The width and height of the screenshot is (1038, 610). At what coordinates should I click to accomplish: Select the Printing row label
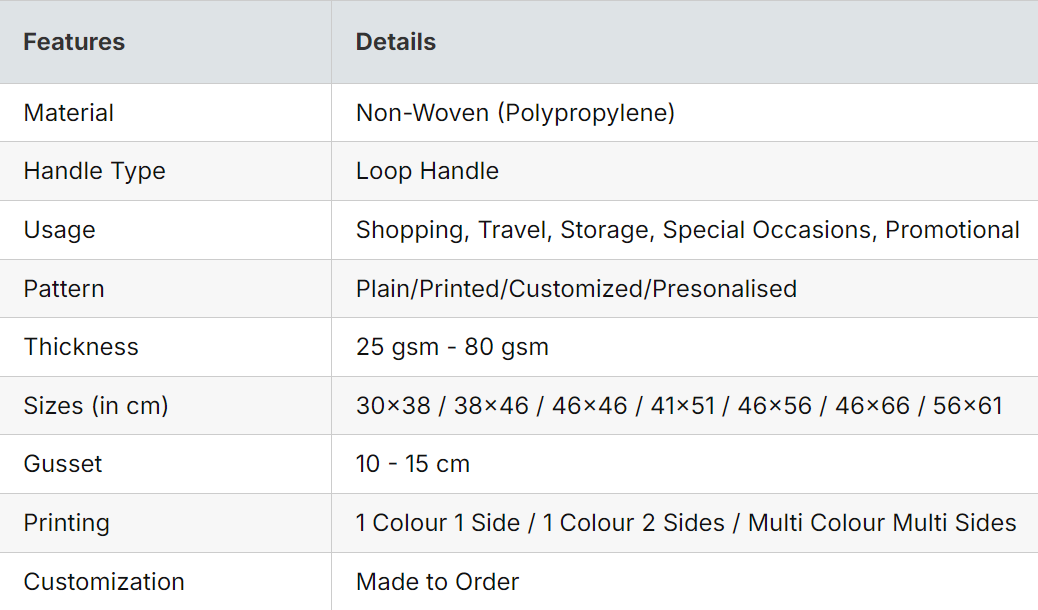(66, 523)
